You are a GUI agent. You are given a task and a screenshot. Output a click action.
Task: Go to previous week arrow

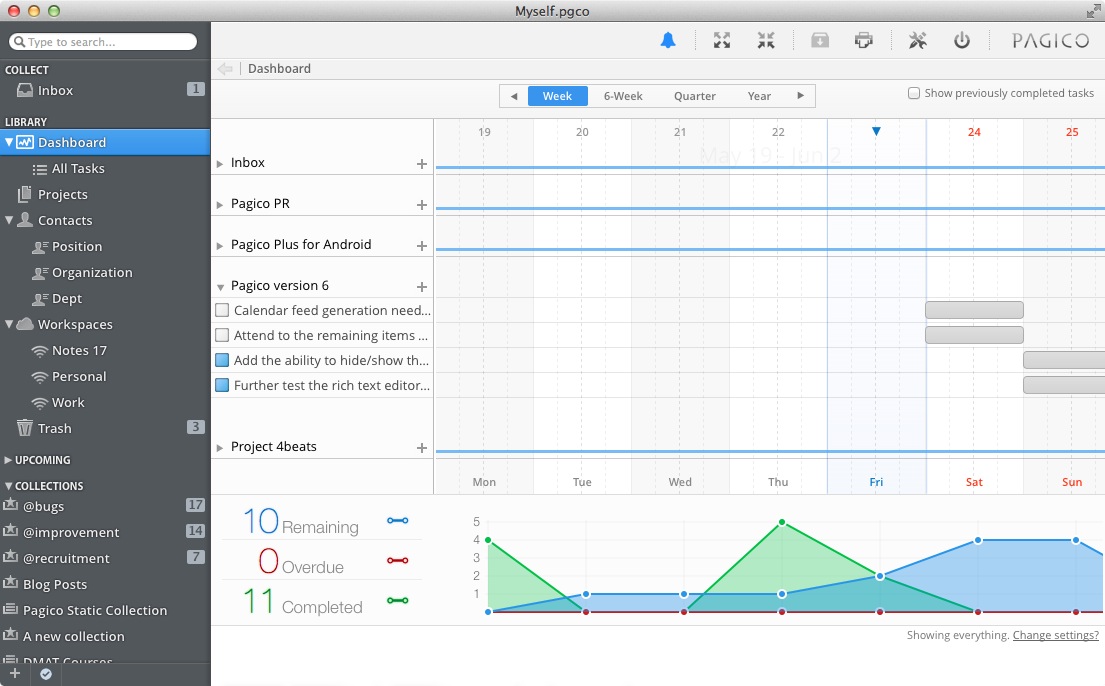point(514,96)
